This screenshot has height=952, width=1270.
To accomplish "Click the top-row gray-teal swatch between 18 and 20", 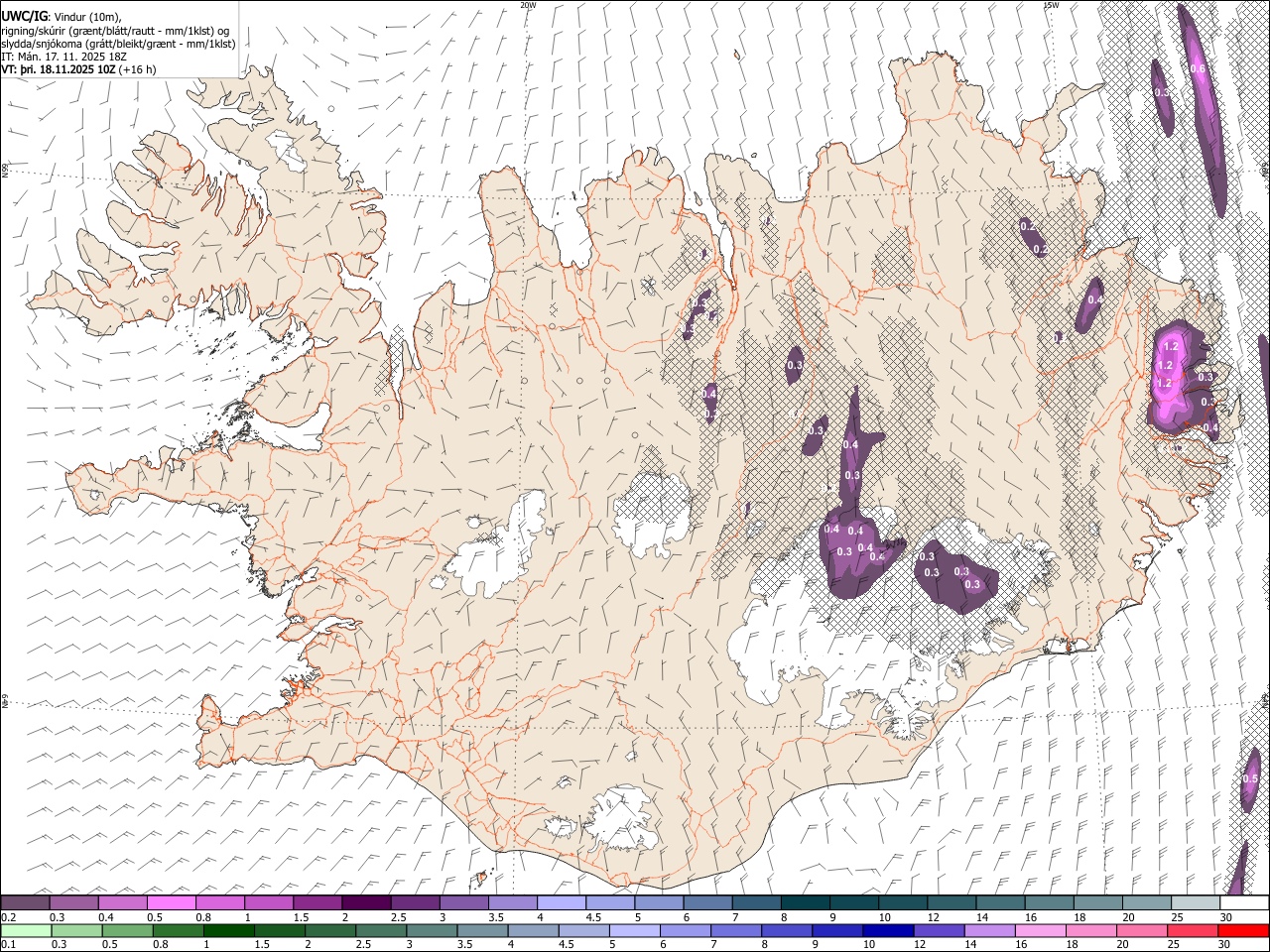I will pos(1097,902).
